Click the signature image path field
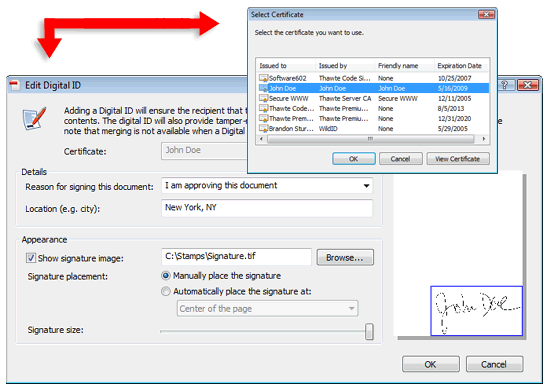The width and height of the screenshot is (550, 390). coord(236,257)
